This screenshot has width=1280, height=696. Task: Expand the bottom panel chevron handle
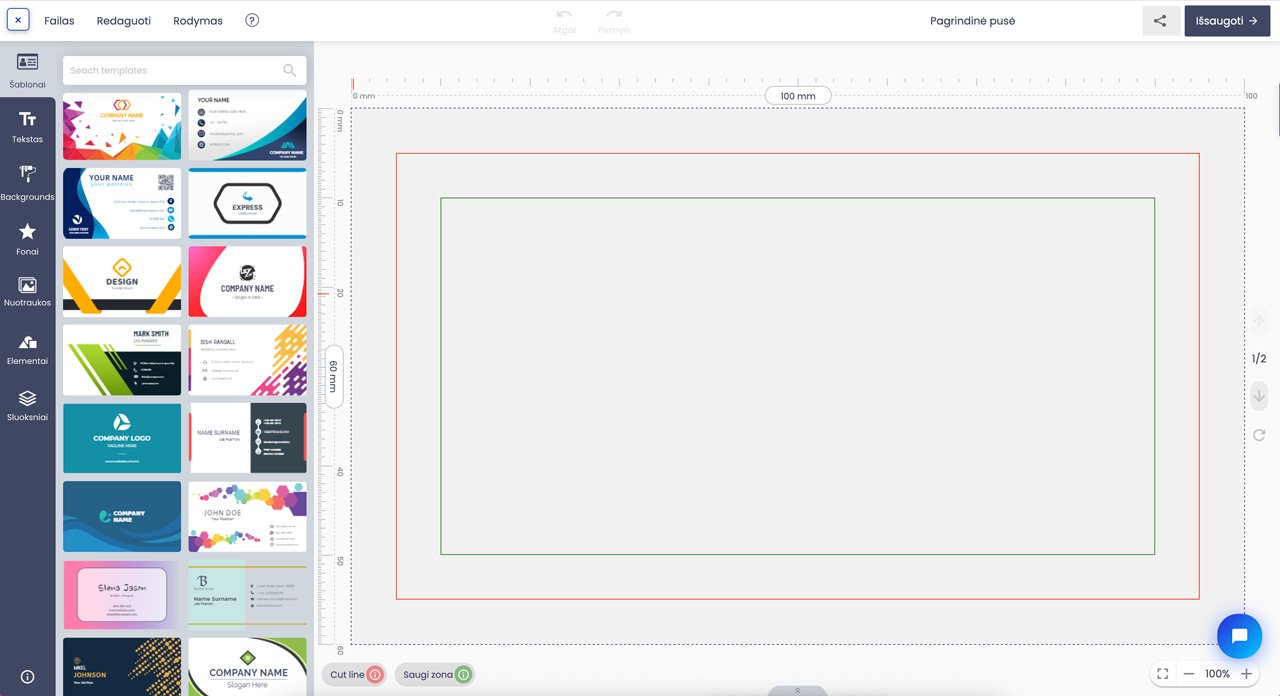point(797,690)
